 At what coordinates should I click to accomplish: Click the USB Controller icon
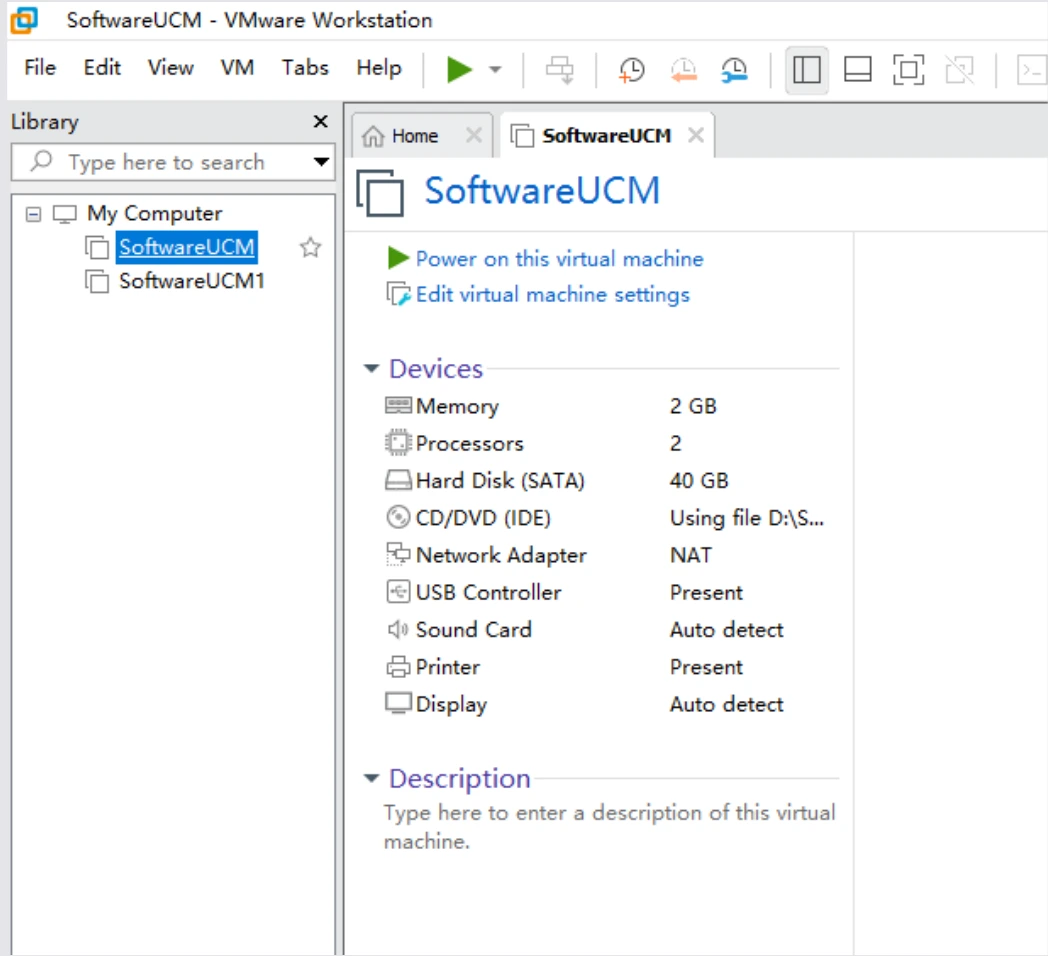click(398, 592)
